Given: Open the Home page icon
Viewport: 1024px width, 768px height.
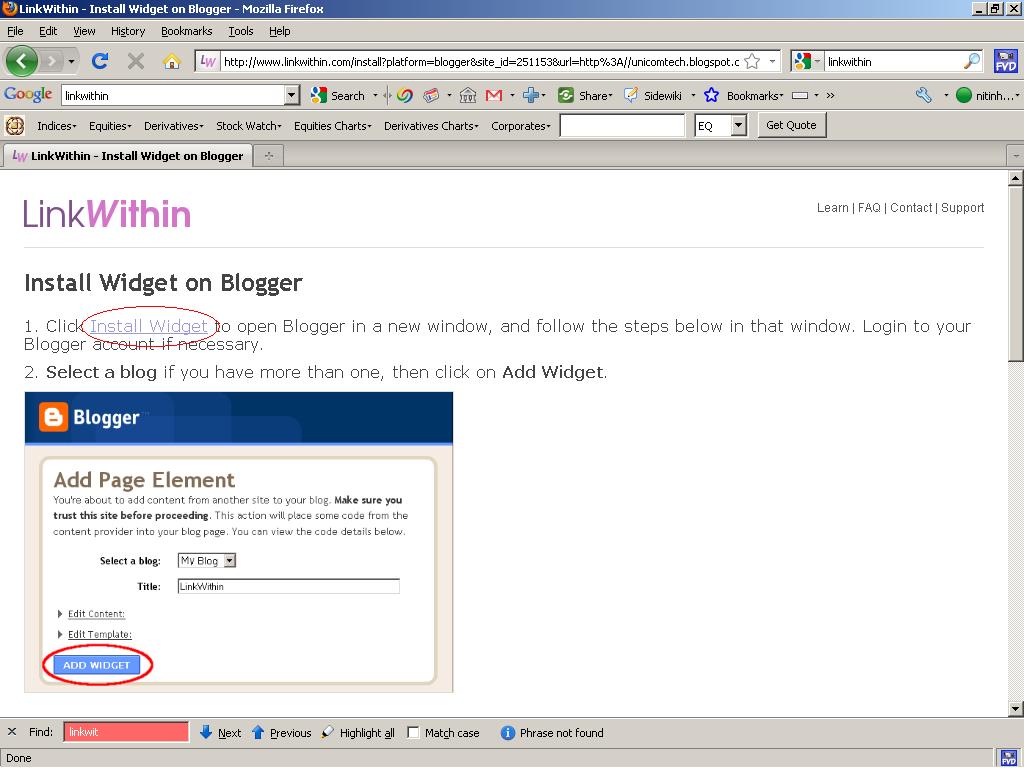Looking at the screenshot, I should [x=172, y=61].
